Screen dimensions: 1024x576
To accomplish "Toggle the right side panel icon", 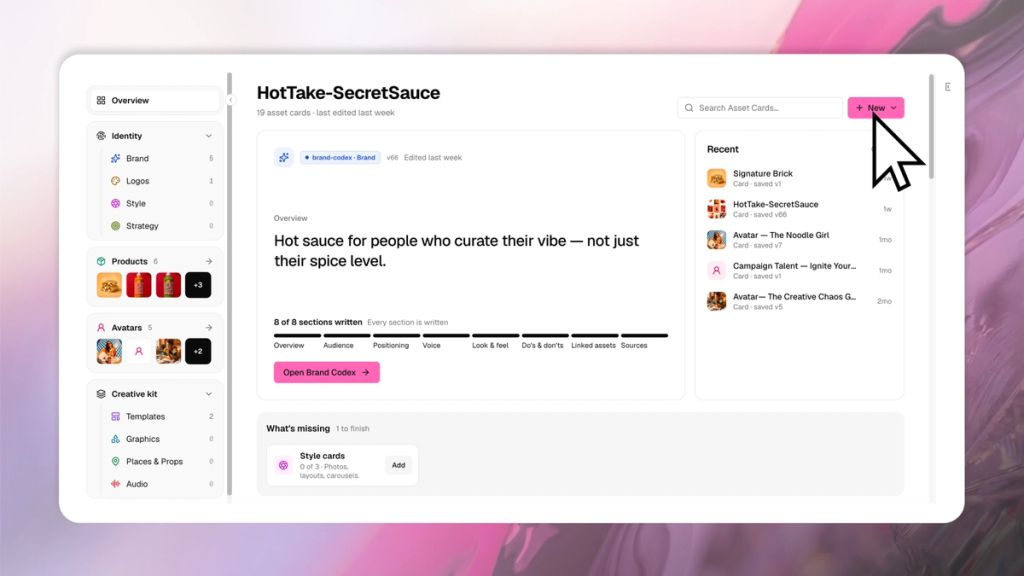I will click(948, 87).
